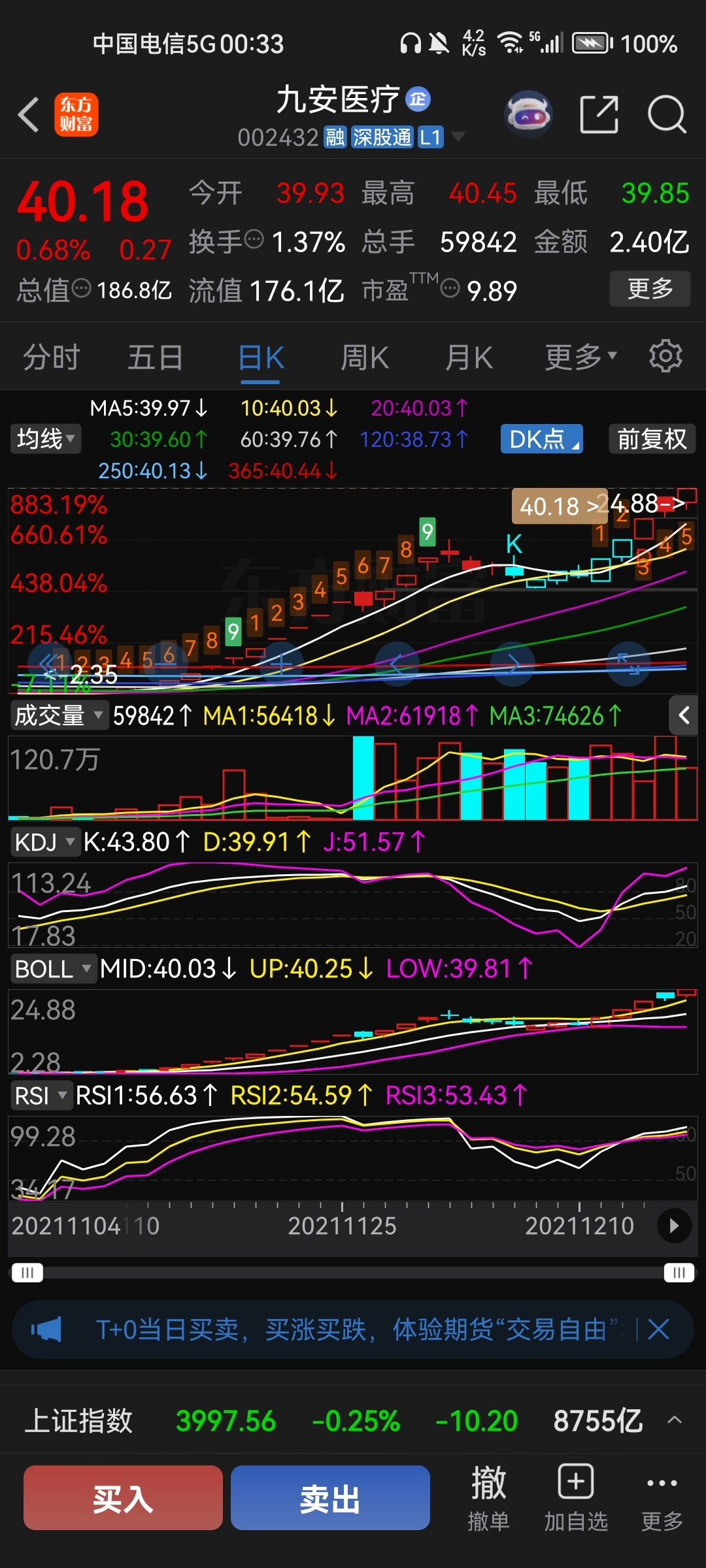Screen dimensions: 706x1568
Task: Open the RSI indicator dropdown
Action: point(41,1095)
